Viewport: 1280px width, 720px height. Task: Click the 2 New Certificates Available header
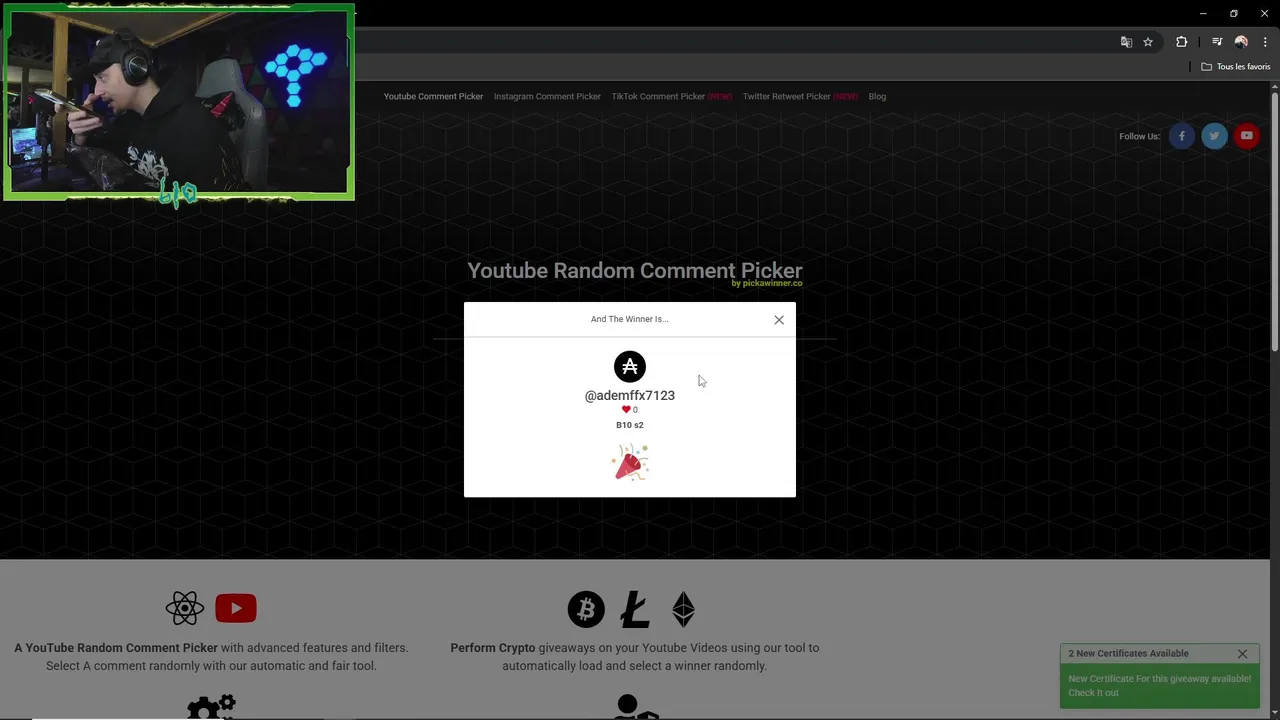1128,654
